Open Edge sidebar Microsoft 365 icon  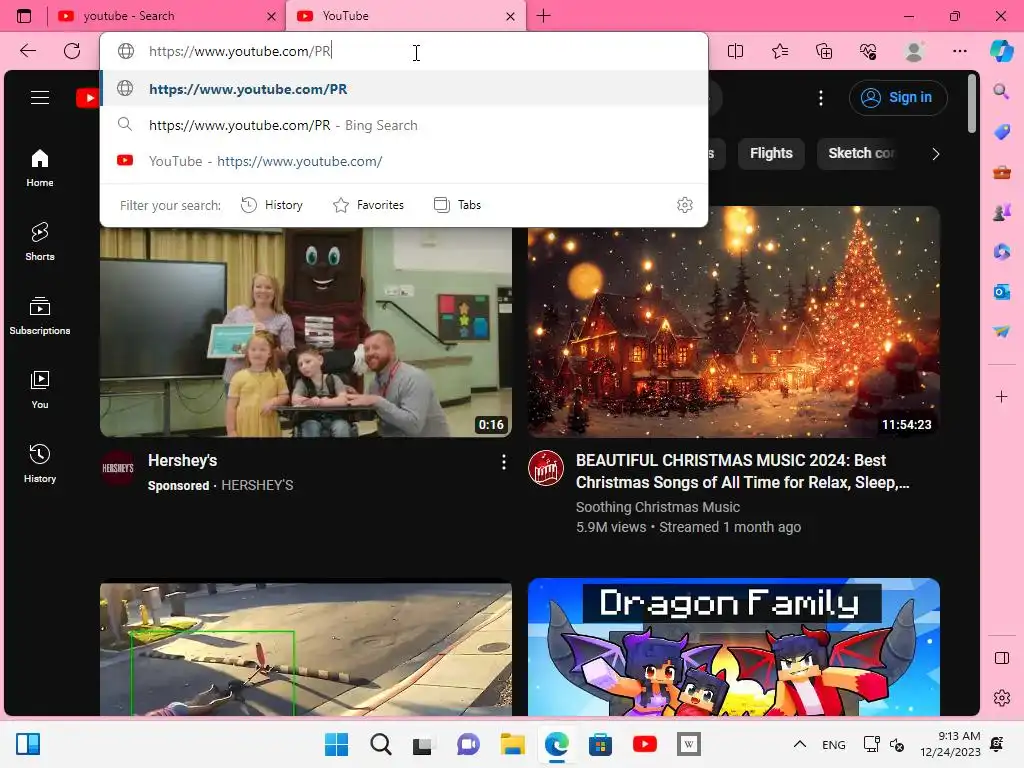[x=1001, y=252]
